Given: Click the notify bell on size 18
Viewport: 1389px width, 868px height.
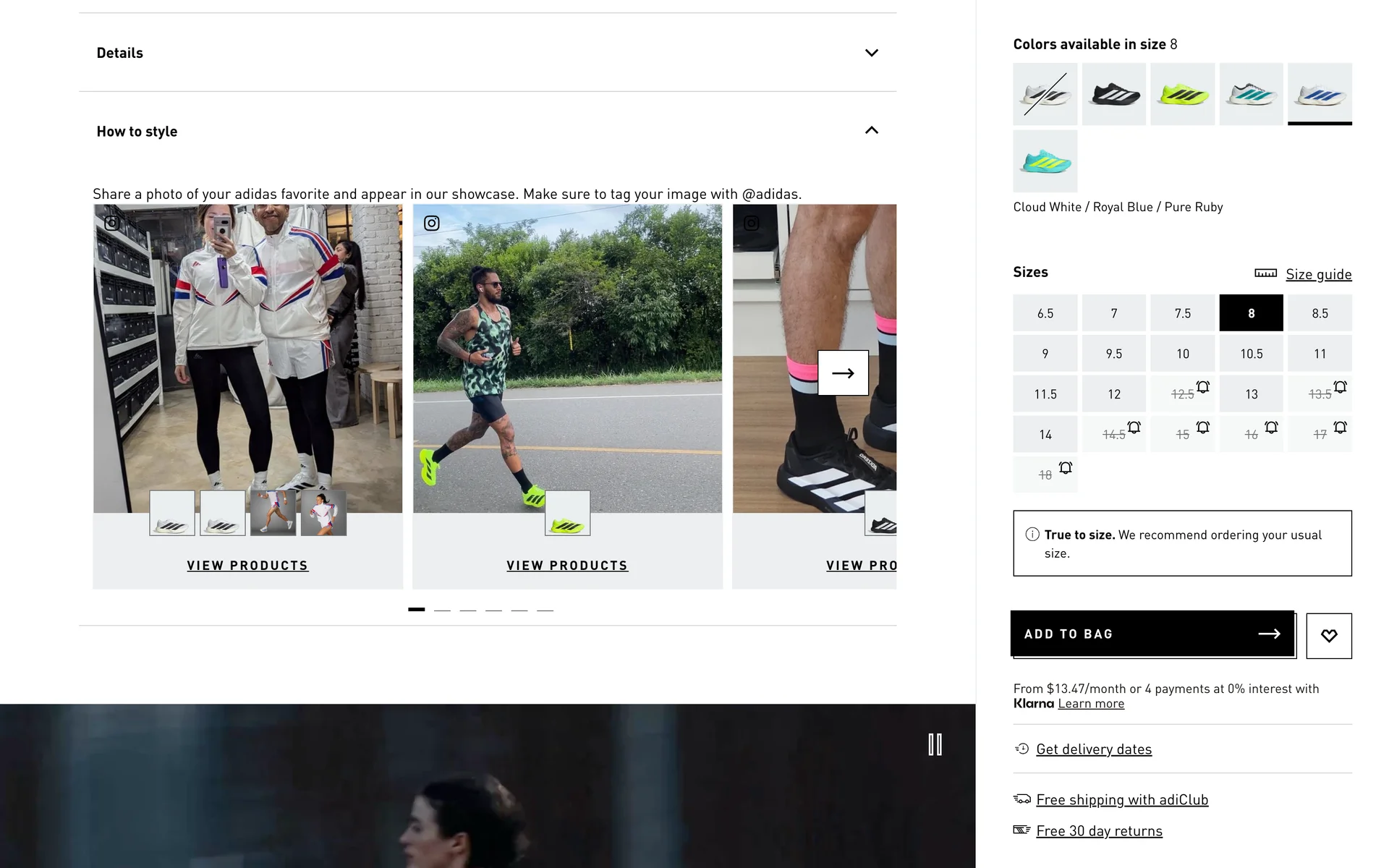Looking at the screenshot, I should pyautogui.click(x=1065, y=468).
